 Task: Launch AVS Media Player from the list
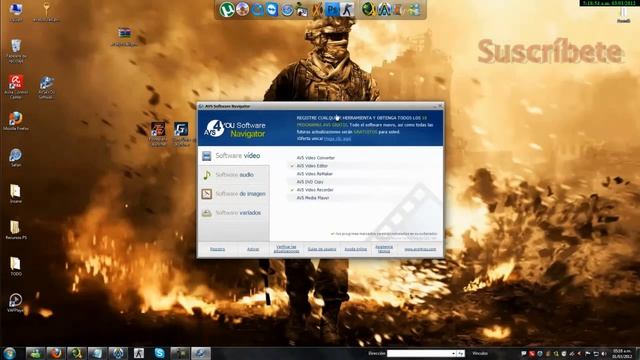(313, 198)
